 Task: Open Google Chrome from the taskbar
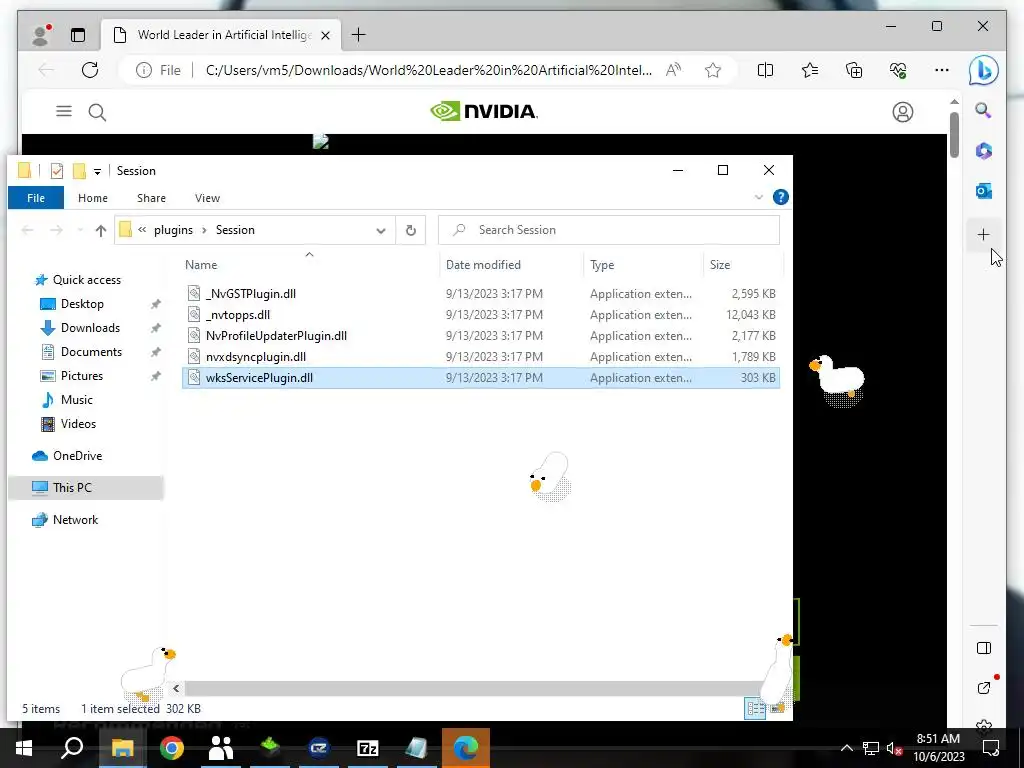(x=172, y=748)
